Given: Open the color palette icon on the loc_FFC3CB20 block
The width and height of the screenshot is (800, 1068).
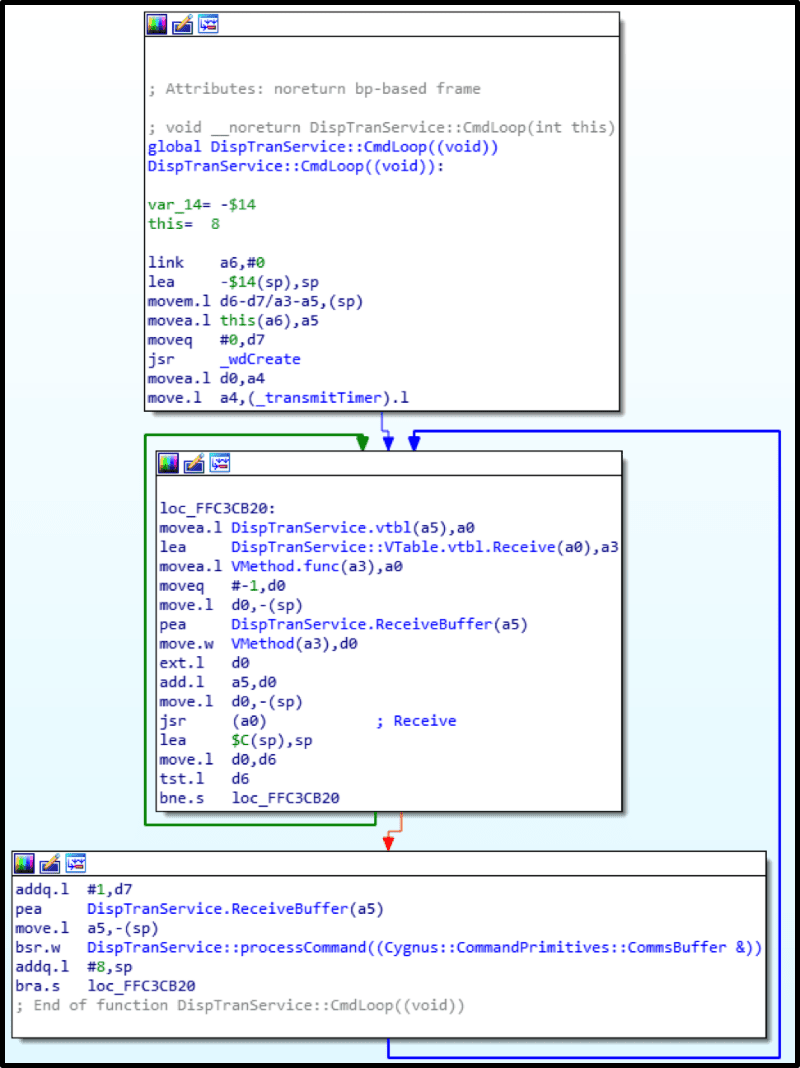Looking at the screenshot, I should [168, 463].
